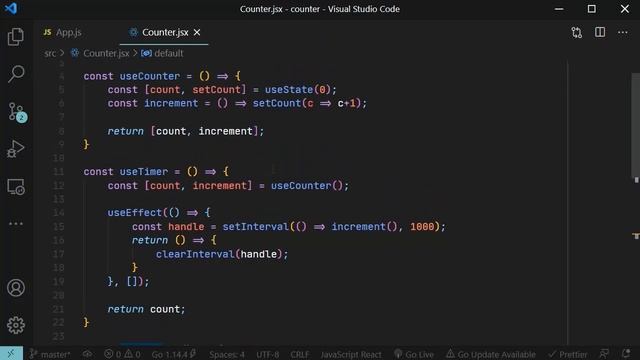Click on setInterval call in code
The height and width of the screenshot is (360, 640).
point(256,227)
